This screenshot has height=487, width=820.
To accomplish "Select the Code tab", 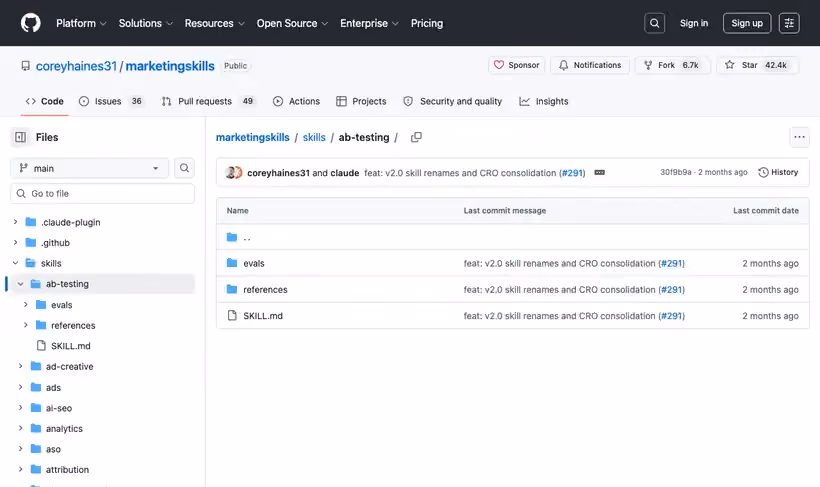I will [x=44, y=101].
